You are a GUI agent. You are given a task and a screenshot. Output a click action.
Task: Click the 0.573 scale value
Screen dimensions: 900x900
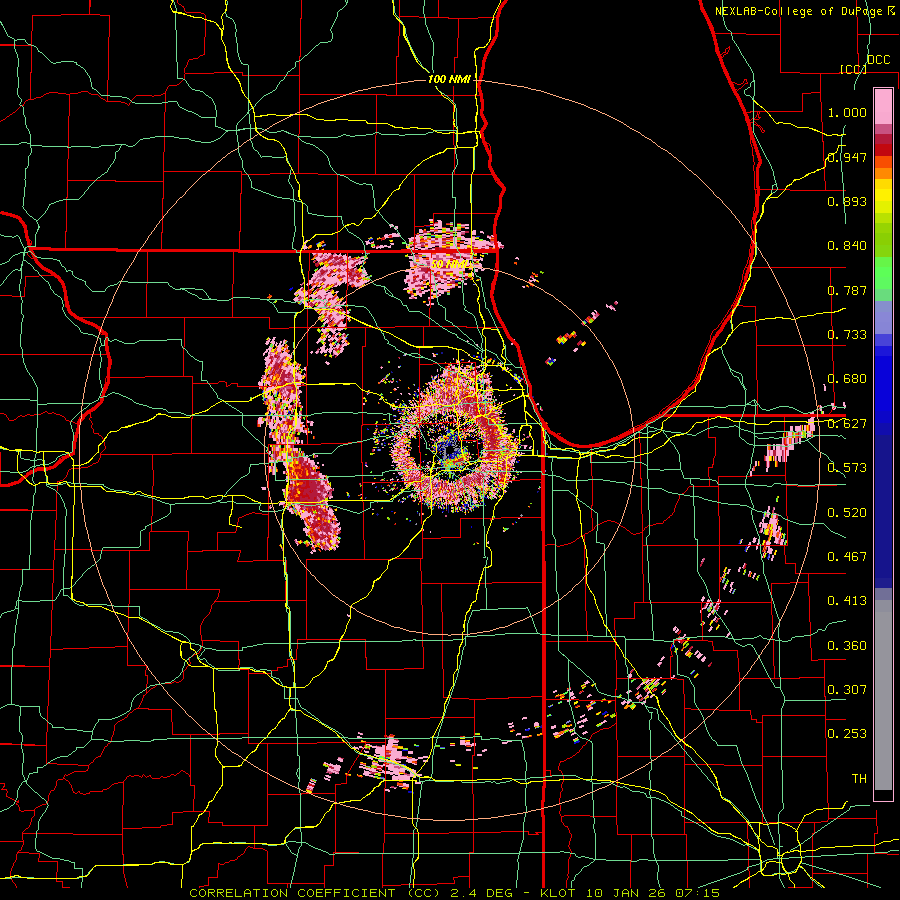847,468
